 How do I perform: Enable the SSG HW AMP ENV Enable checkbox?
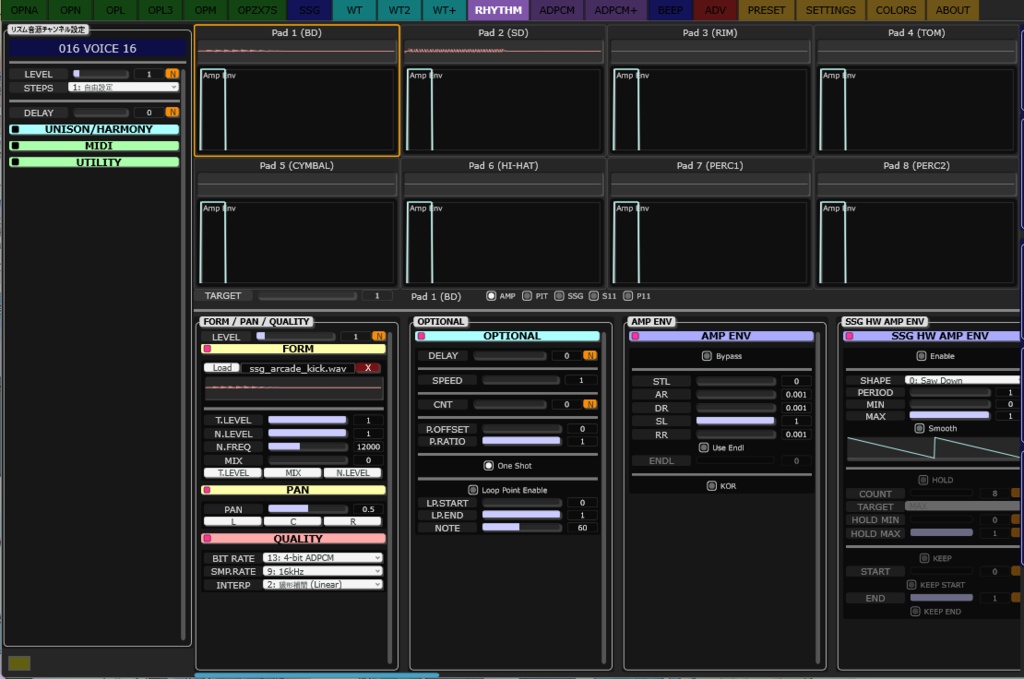click(x=921, y=356)
